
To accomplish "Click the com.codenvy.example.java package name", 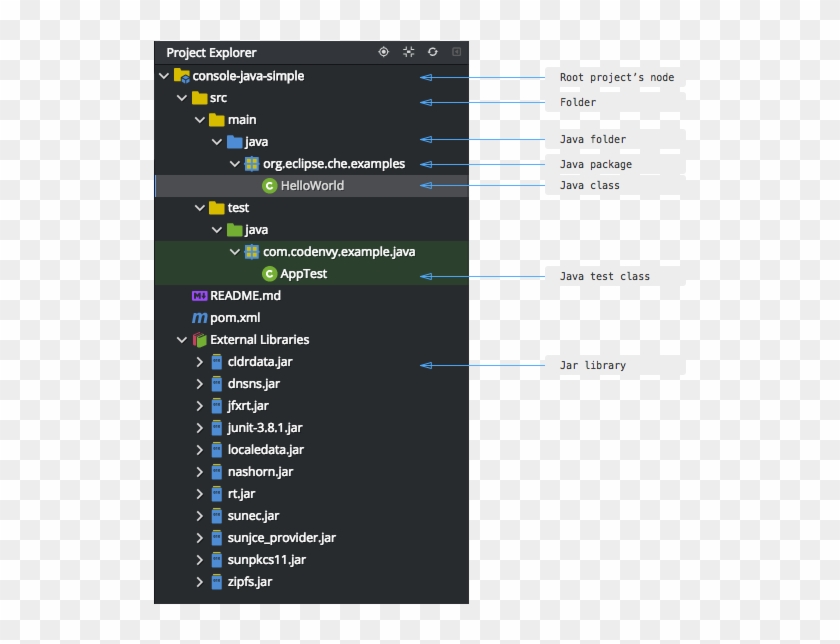I will [339, 252].
